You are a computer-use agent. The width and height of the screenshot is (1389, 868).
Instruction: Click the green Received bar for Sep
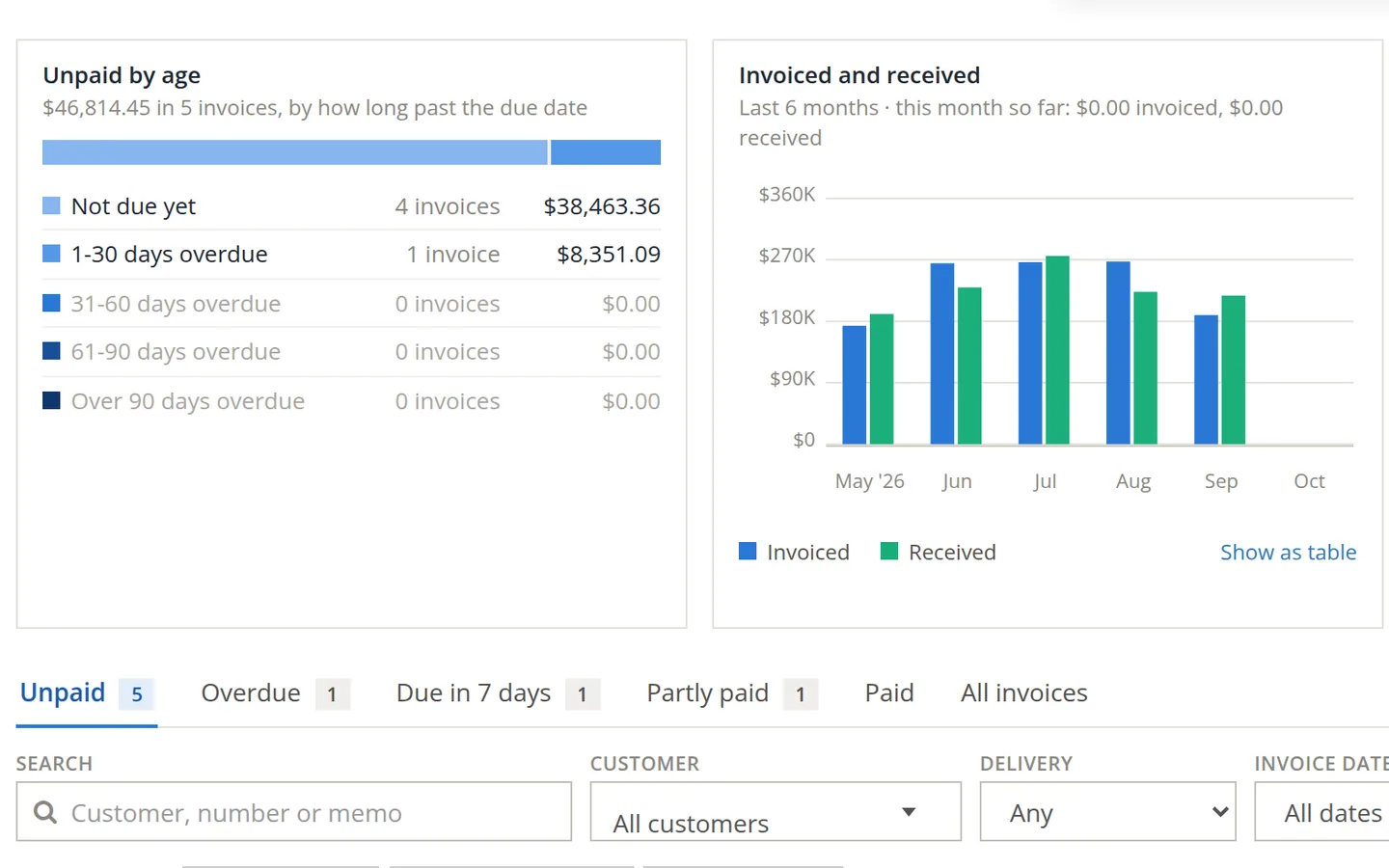tap(1234, 370)
